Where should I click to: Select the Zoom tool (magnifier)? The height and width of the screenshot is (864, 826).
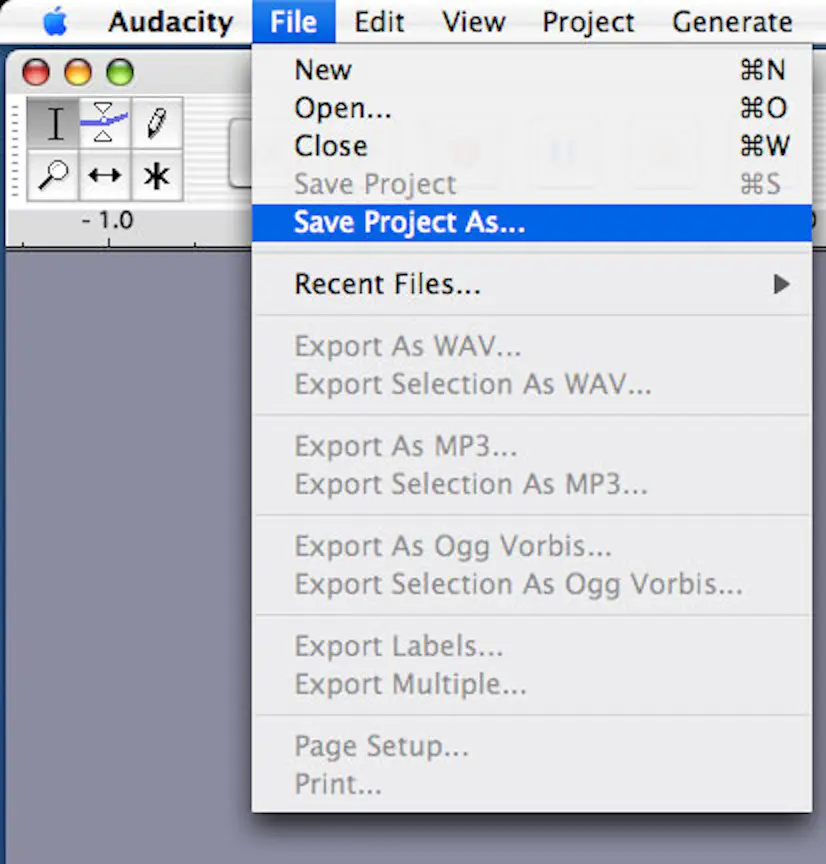pos(54,176)
